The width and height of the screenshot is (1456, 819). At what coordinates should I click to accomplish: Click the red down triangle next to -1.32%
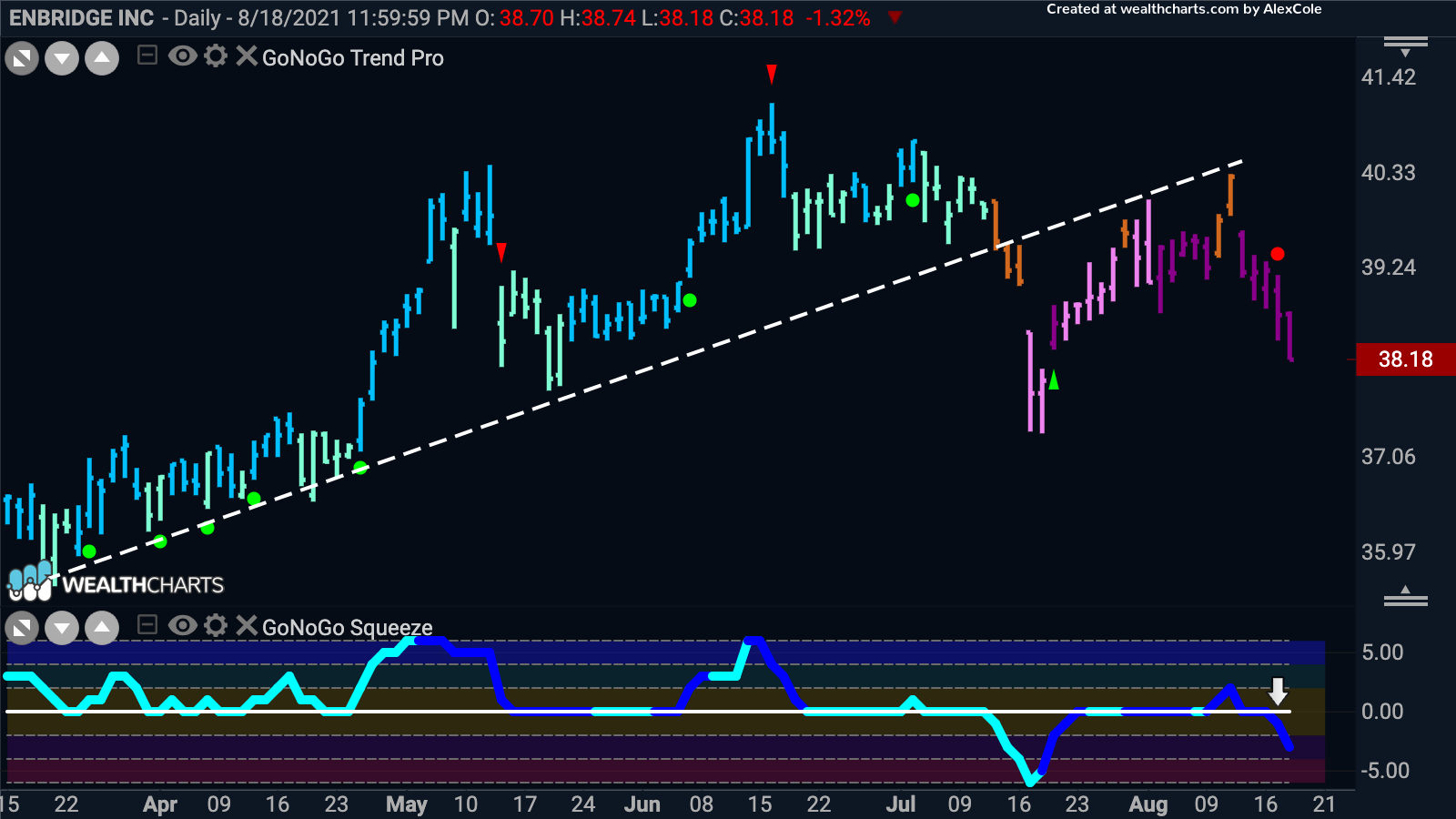(895, 17)
